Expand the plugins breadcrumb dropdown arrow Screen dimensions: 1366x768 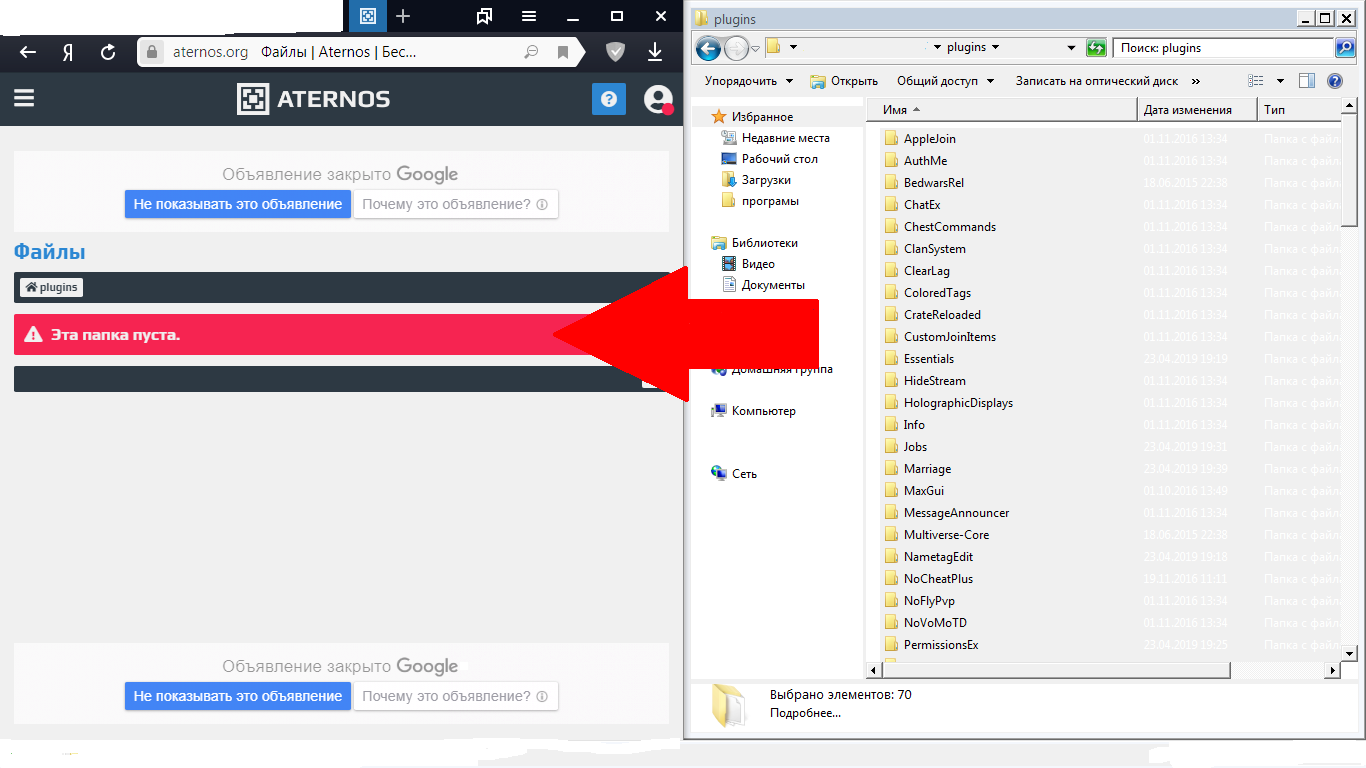tap(995, 47)
